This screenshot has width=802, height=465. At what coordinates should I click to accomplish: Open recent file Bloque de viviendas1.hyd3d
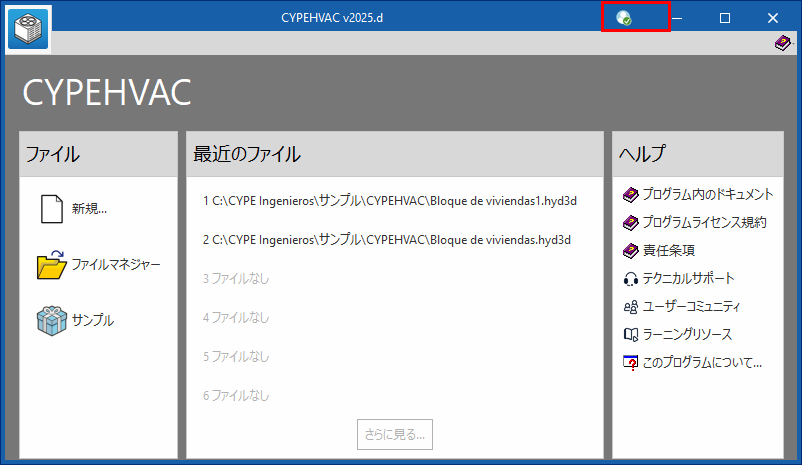pyautogui.click(x=390, y=201)
